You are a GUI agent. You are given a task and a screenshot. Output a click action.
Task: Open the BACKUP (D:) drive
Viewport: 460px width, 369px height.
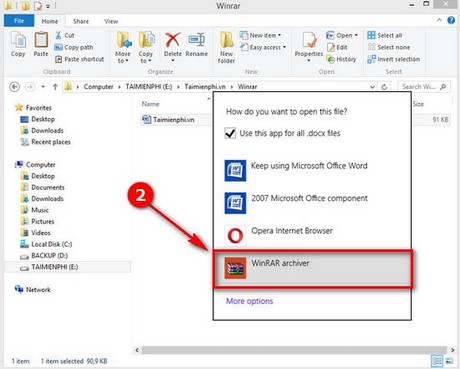[44, 255]
